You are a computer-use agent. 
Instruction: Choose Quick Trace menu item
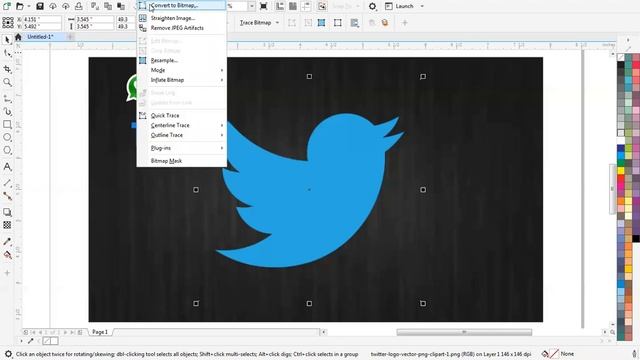click(182, 116)
